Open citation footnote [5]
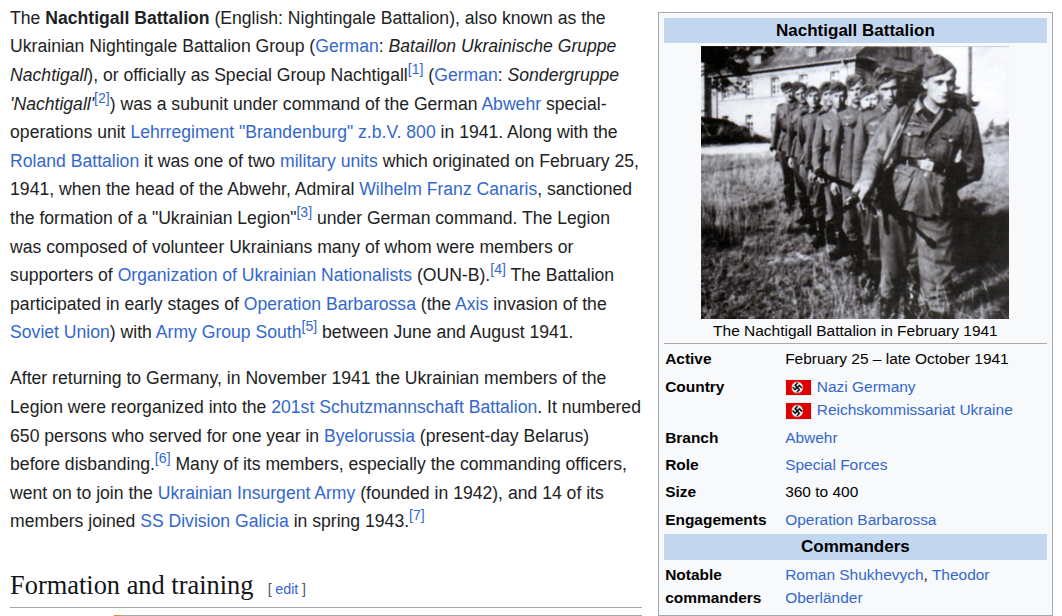The image size is (1062, 616). [x=309, y=327]
